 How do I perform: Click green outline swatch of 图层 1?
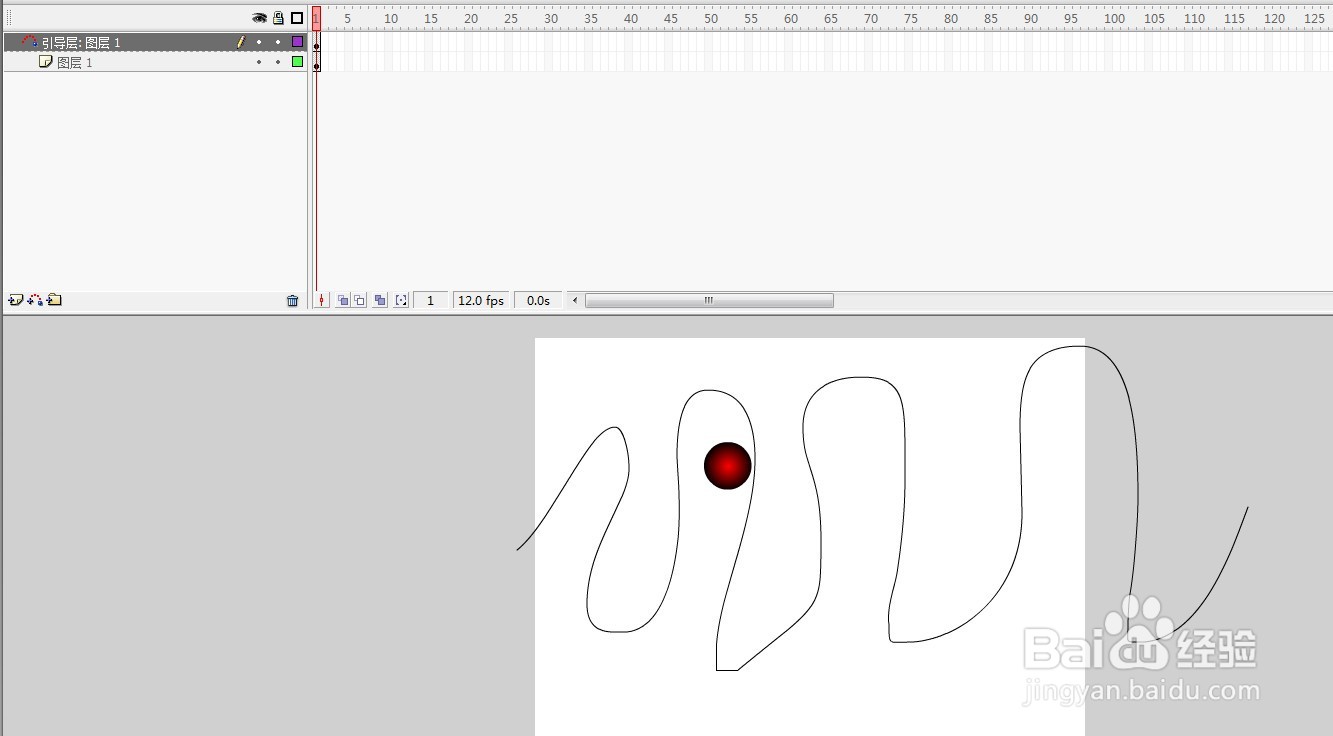pos(297,62)
